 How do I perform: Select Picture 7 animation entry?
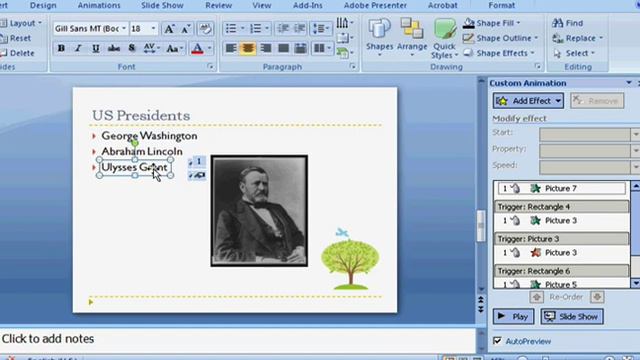point(561,188)
